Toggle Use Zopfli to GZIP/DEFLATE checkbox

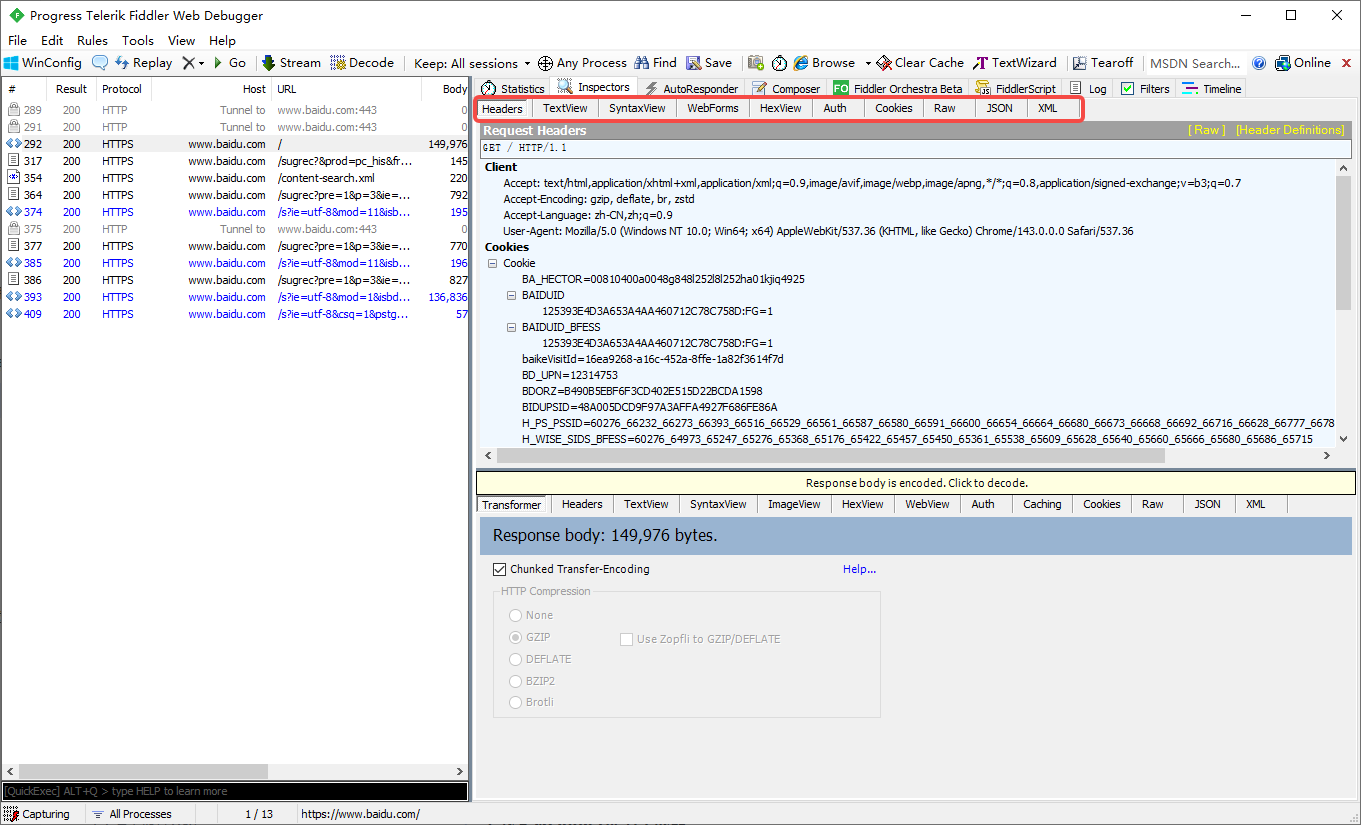click(x=627, y=639)
